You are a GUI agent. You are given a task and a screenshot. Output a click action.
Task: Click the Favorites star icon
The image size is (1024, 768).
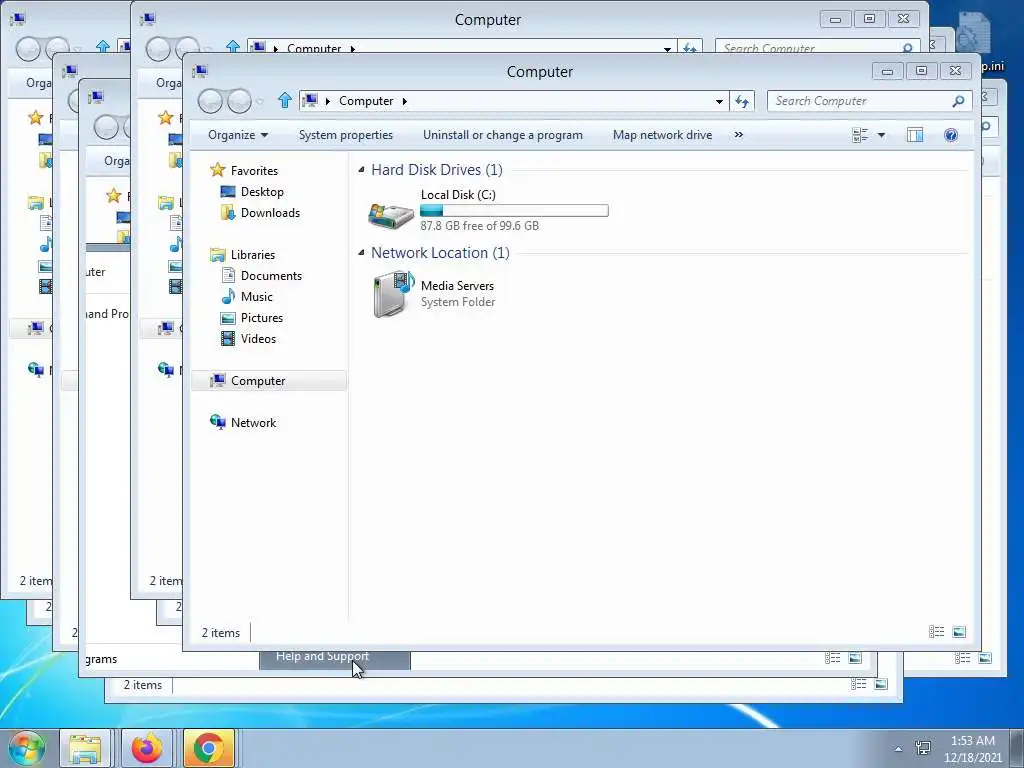point(217,170)
